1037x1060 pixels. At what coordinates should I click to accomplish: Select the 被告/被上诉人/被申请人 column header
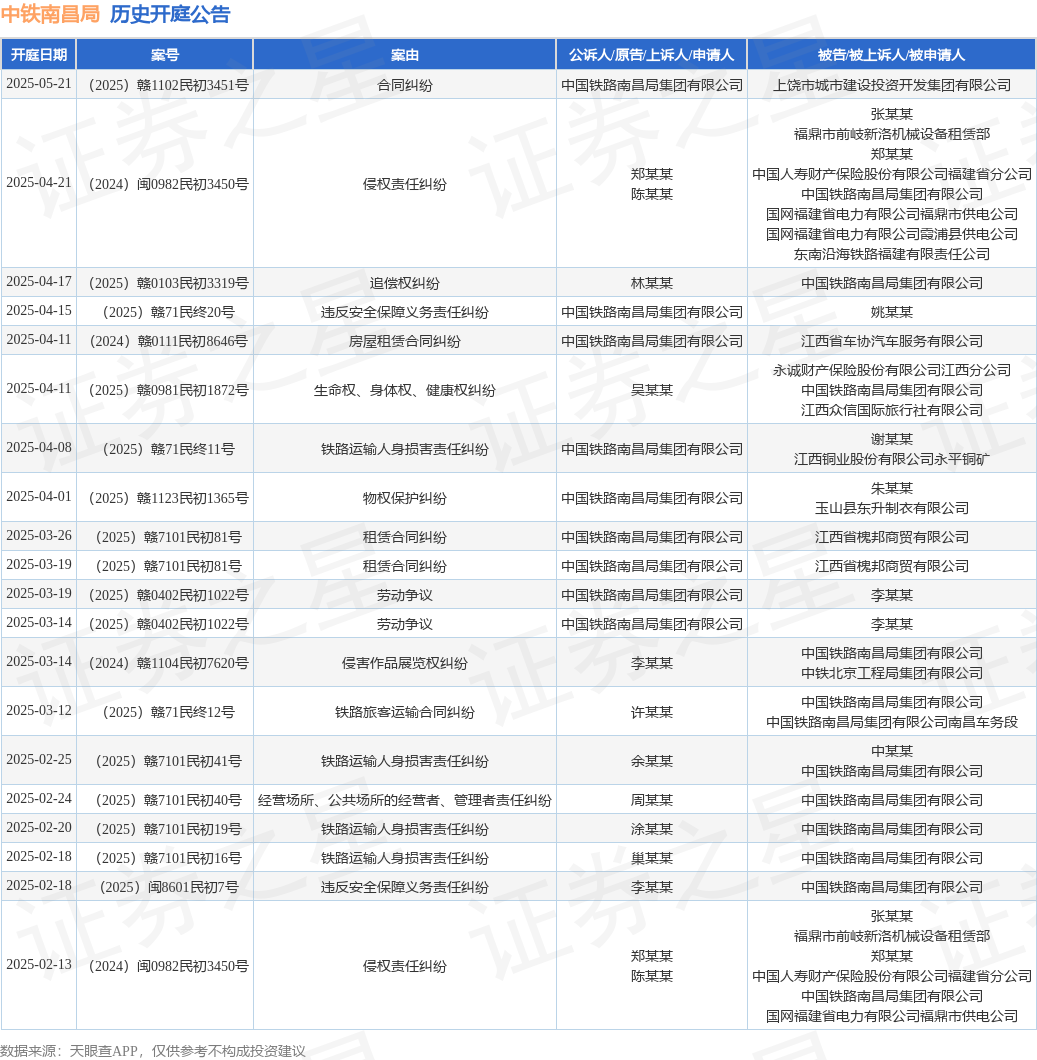[x=892, y=55]
